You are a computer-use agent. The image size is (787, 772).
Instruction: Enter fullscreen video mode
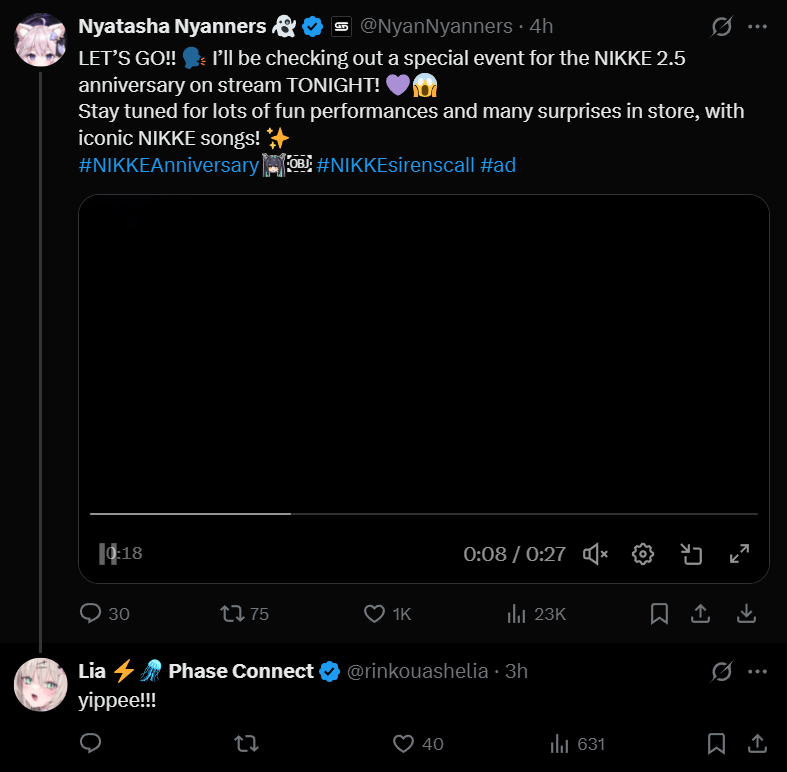[x=739, y=554]
